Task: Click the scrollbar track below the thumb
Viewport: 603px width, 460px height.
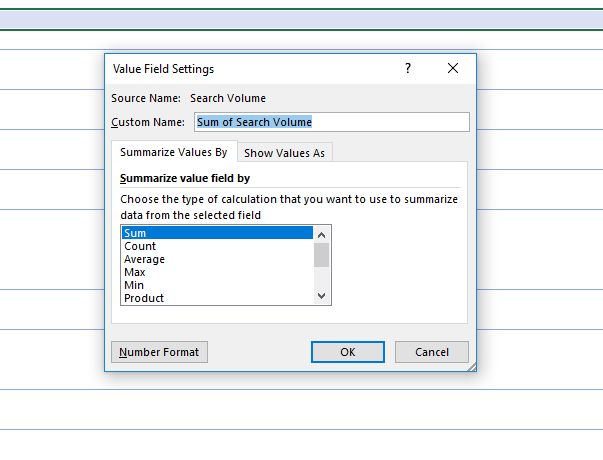Action: pyautogui.click(x=321, y=278)
